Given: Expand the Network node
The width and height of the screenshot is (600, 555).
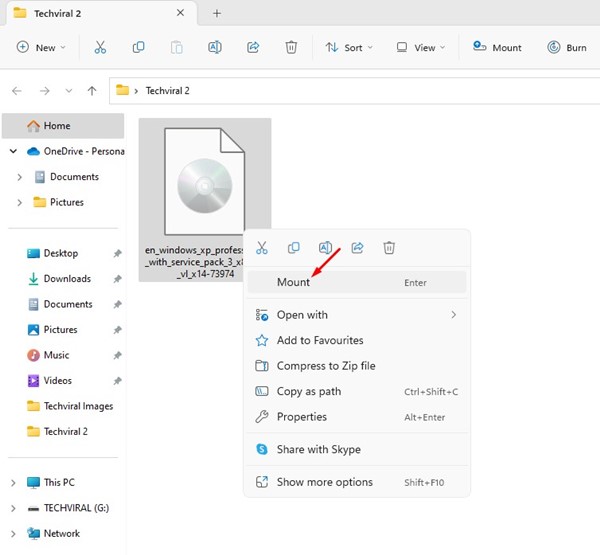Looking at the screenshot, I should [13, 534].
